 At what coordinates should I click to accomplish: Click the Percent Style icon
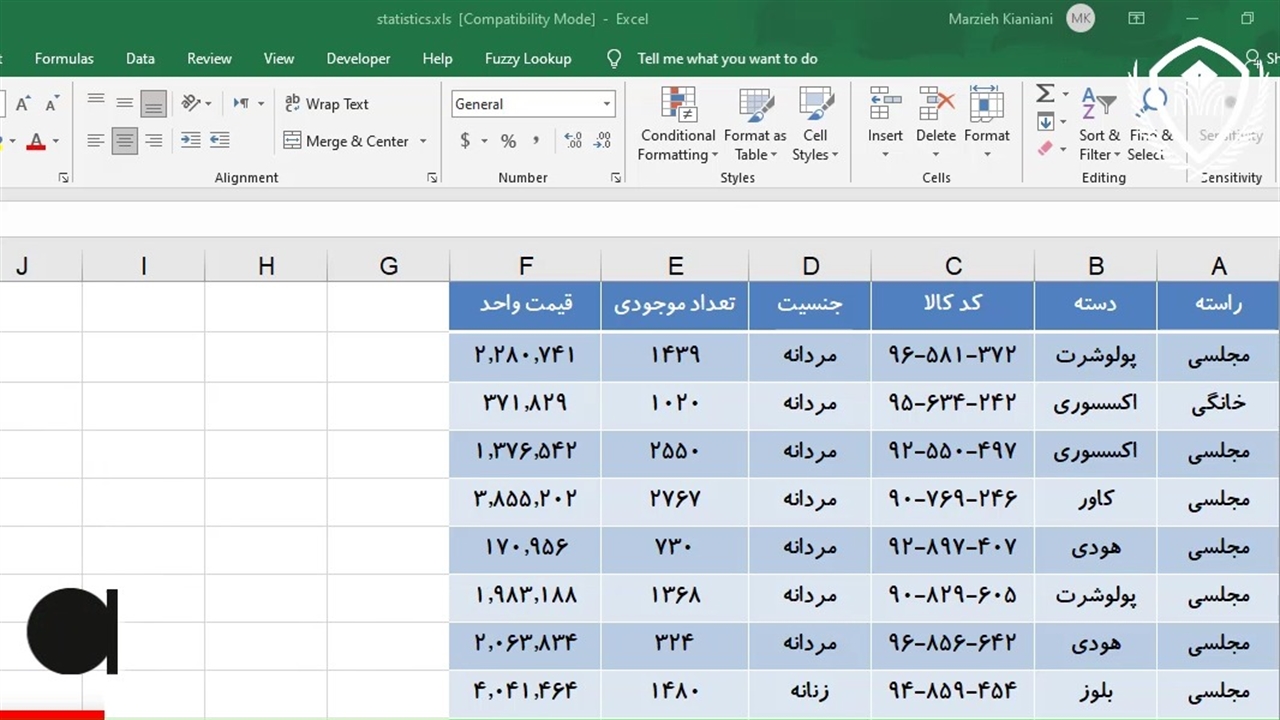(x=508, y=141)
